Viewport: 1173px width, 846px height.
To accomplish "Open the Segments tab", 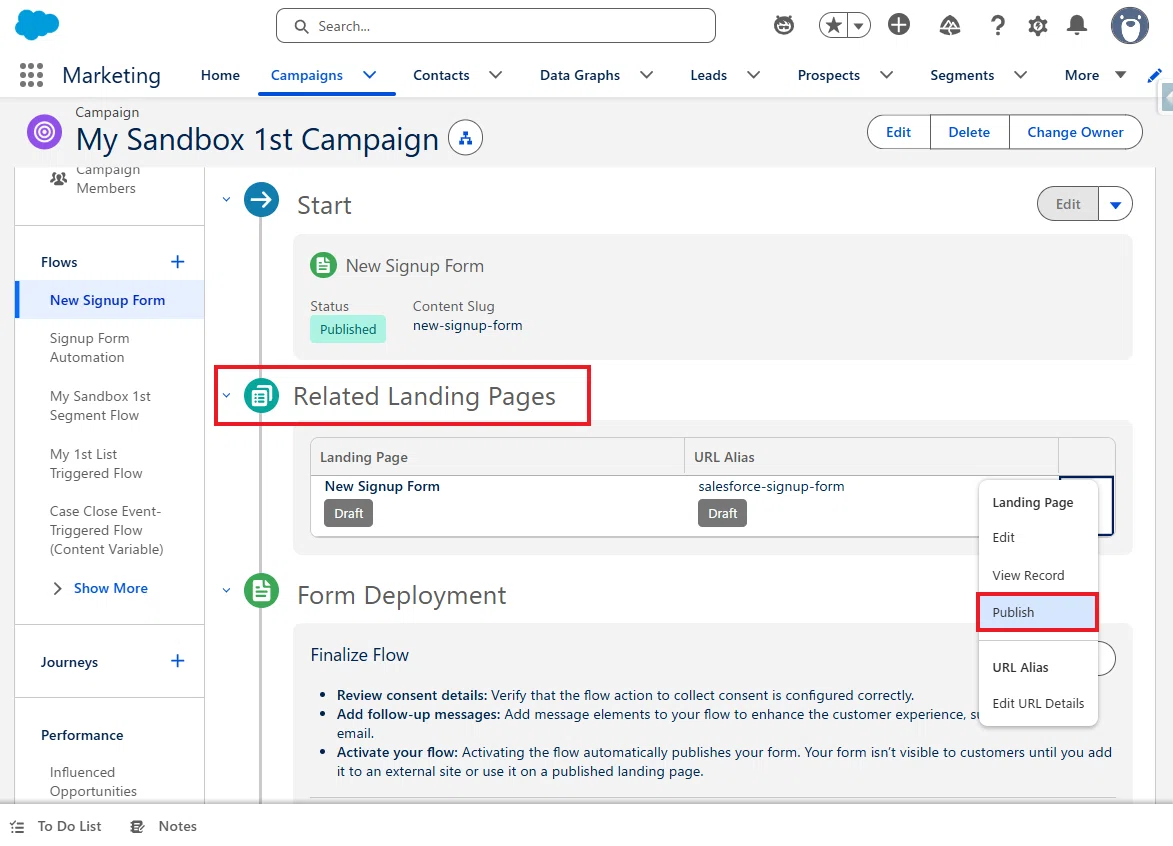I will click(x=962, y=75).
